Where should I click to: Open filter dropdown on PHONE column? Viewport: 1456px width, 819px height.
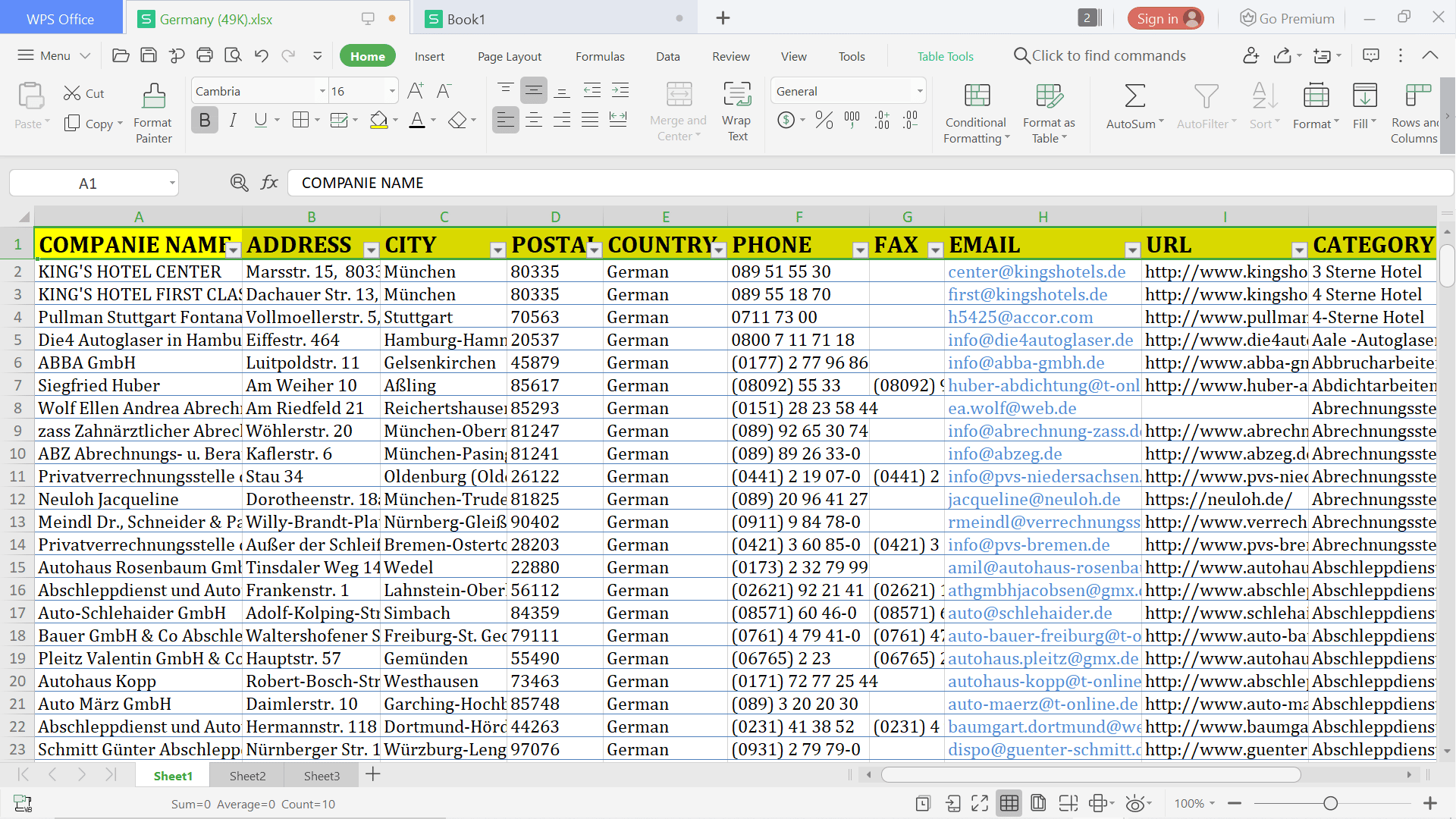pyautogui.click(x=860, y=249)
